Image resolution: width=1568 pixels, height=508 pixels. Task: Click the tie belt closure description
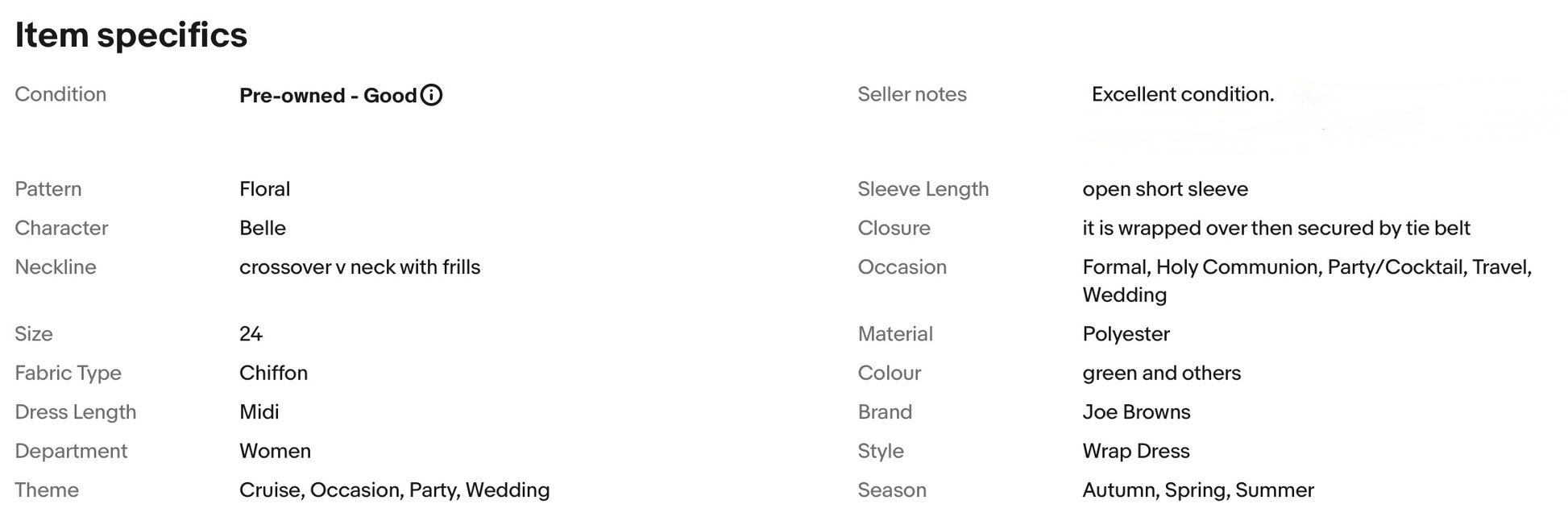pyautogui.click(x=1276, y=228)
